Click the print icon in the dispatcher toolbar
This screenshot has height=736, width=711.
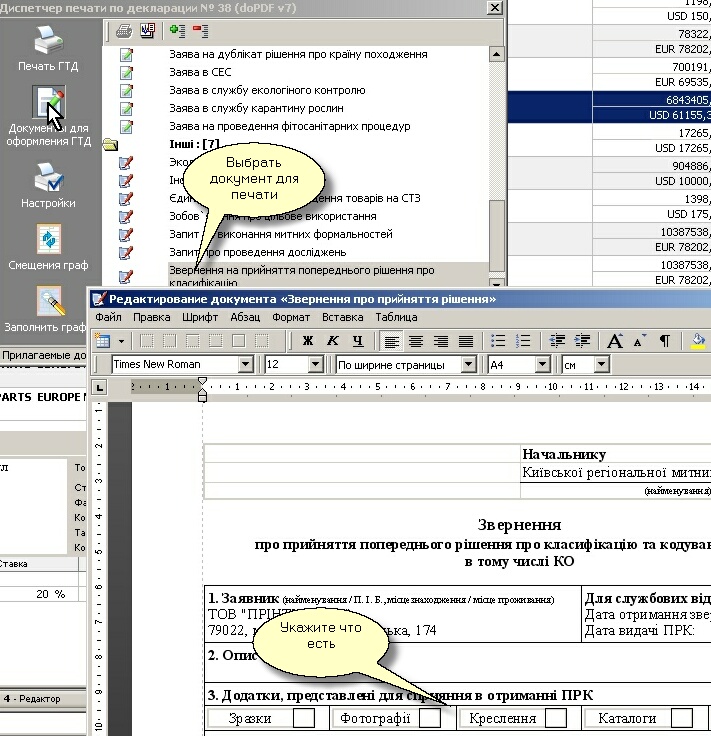click(124, 30)
